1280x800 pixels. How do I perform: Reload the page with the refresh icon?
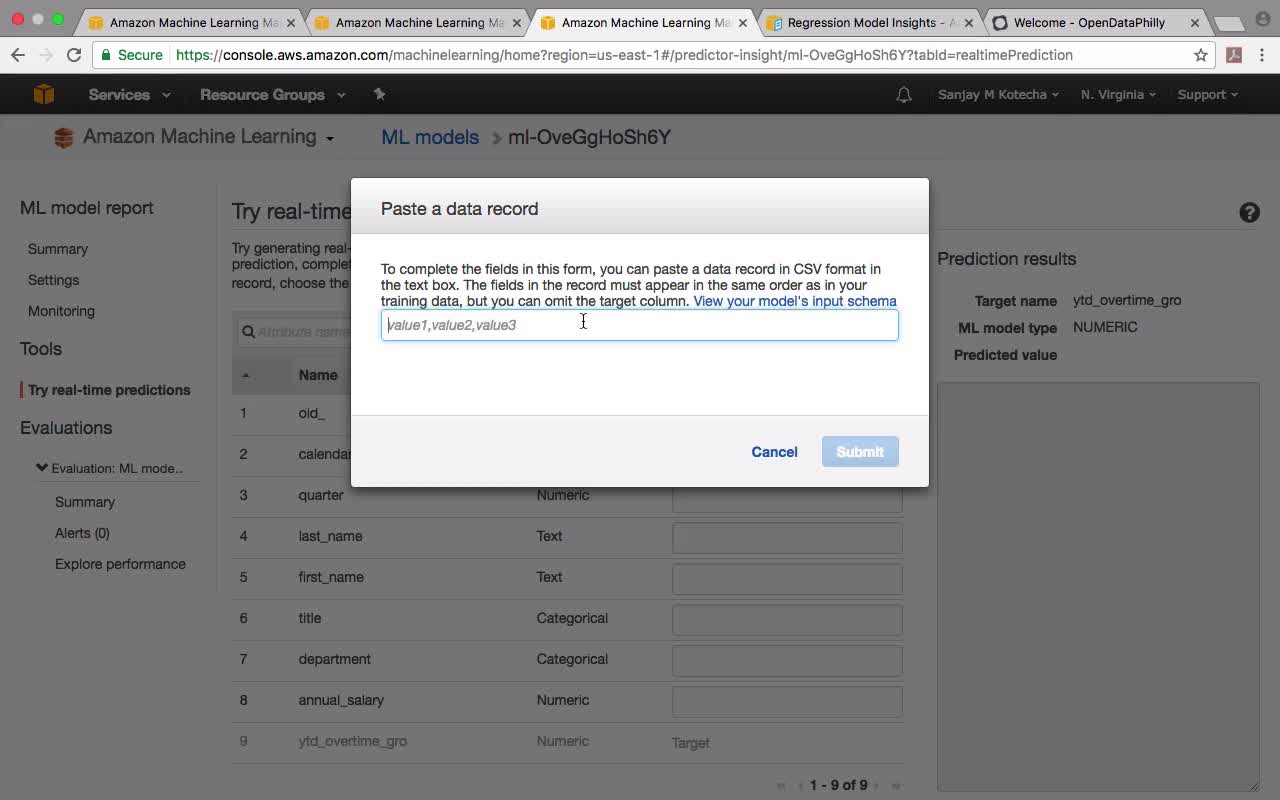[74, 55]
